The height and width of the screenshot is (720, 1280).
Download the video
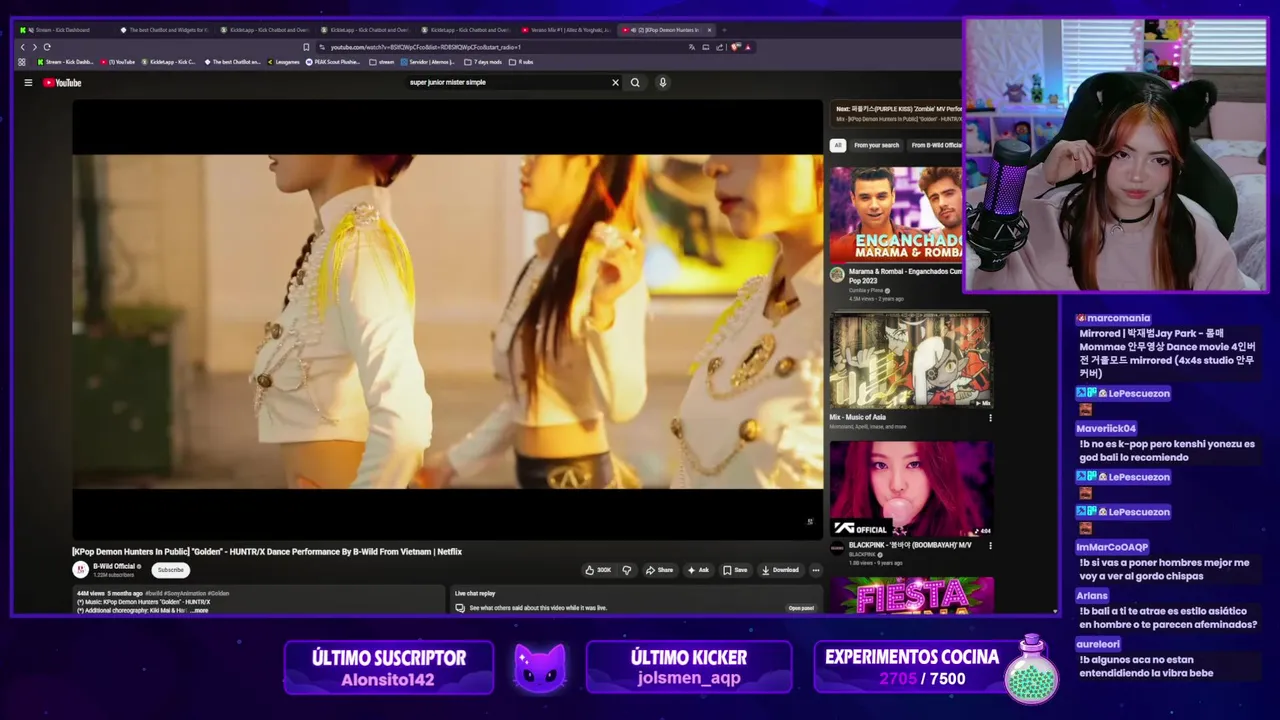click(x=780, y=570)
